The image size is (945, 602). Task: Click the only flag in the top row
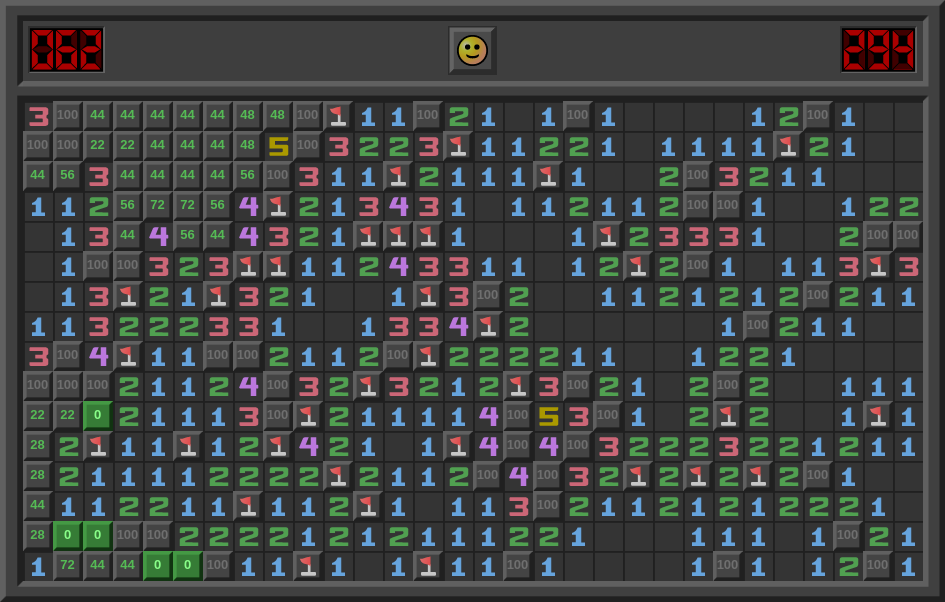pyautogui.click(x=338, y=116)
